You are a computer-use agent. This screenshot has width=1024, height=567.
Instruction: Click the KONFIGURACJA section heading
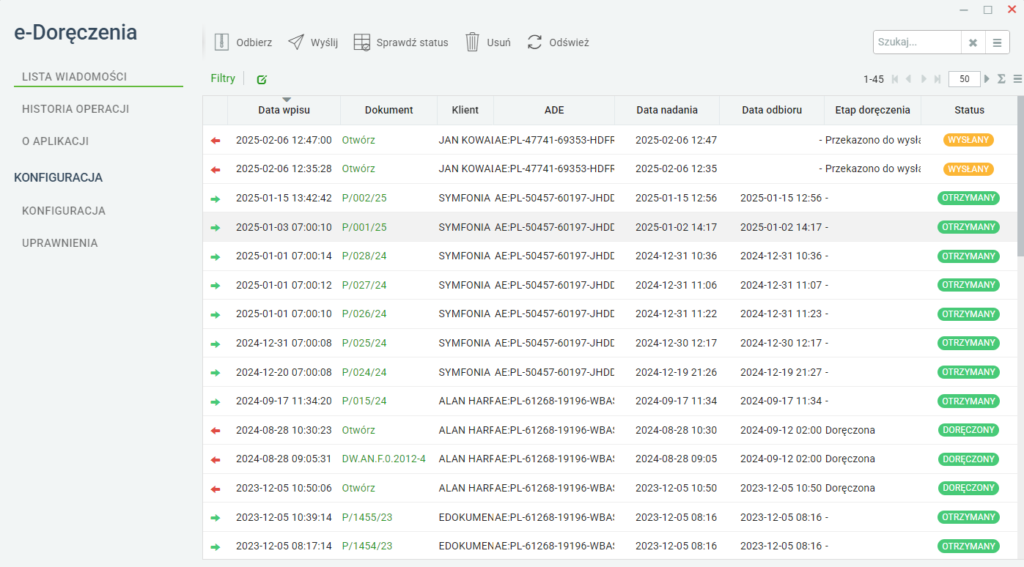[58, 178]
